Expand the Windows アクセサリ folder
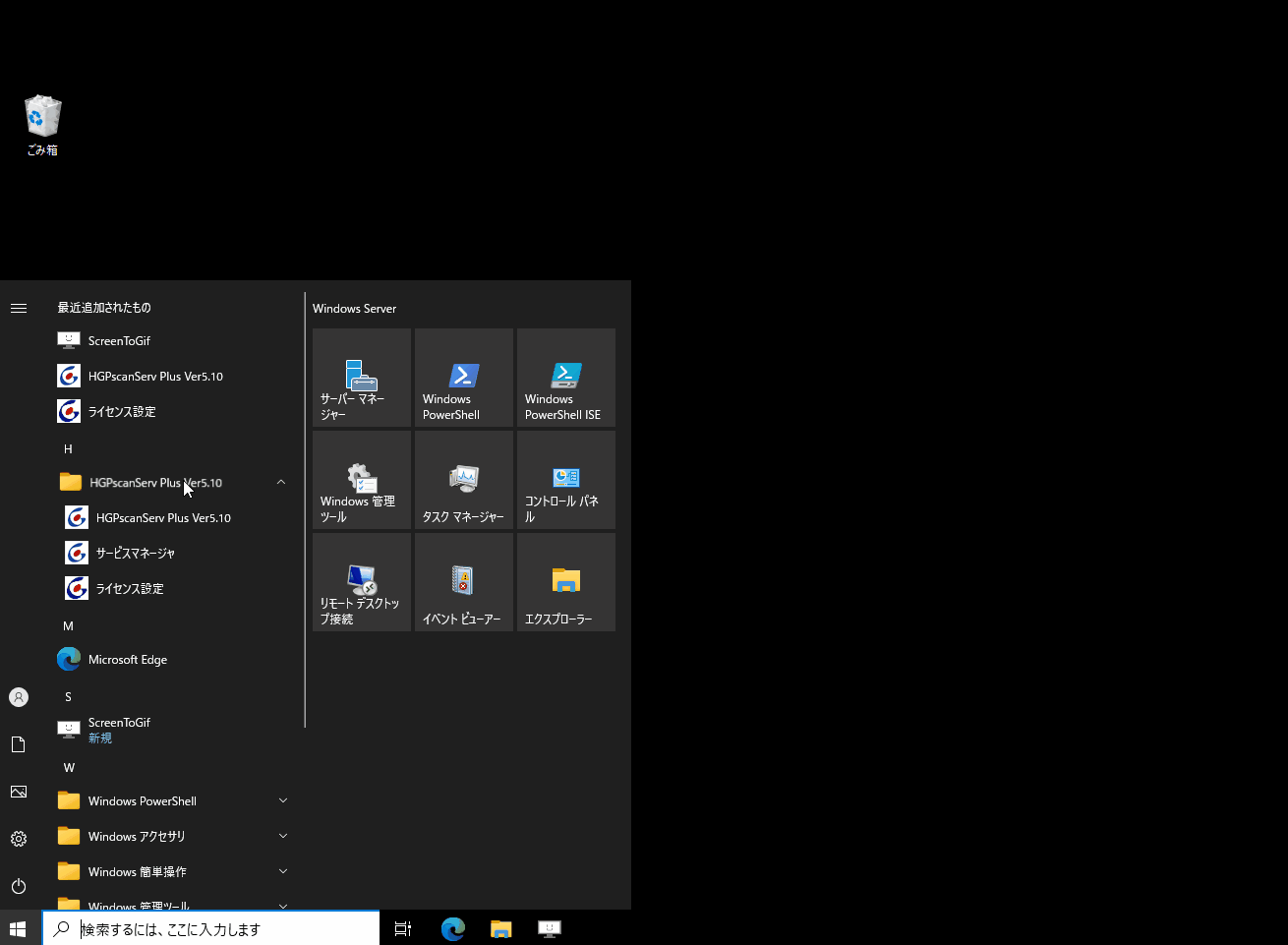1288x945 pixels. [x=175, y=836]
